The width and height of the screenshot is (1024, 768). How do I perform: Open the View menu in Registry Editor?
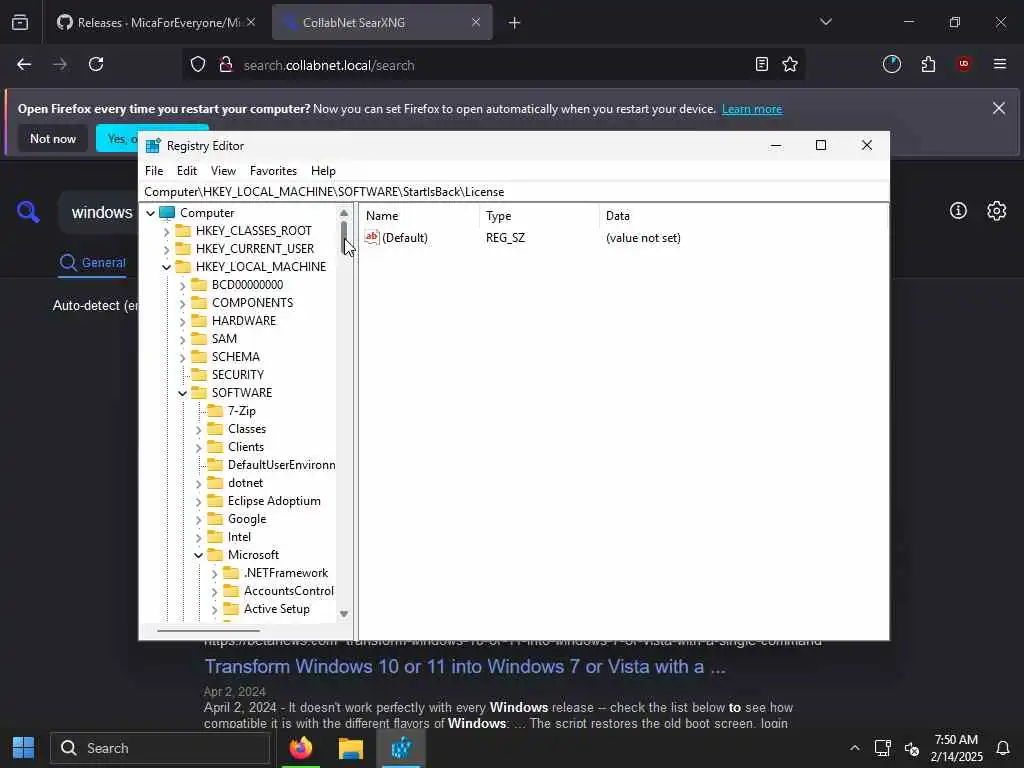tap(223, 170)
